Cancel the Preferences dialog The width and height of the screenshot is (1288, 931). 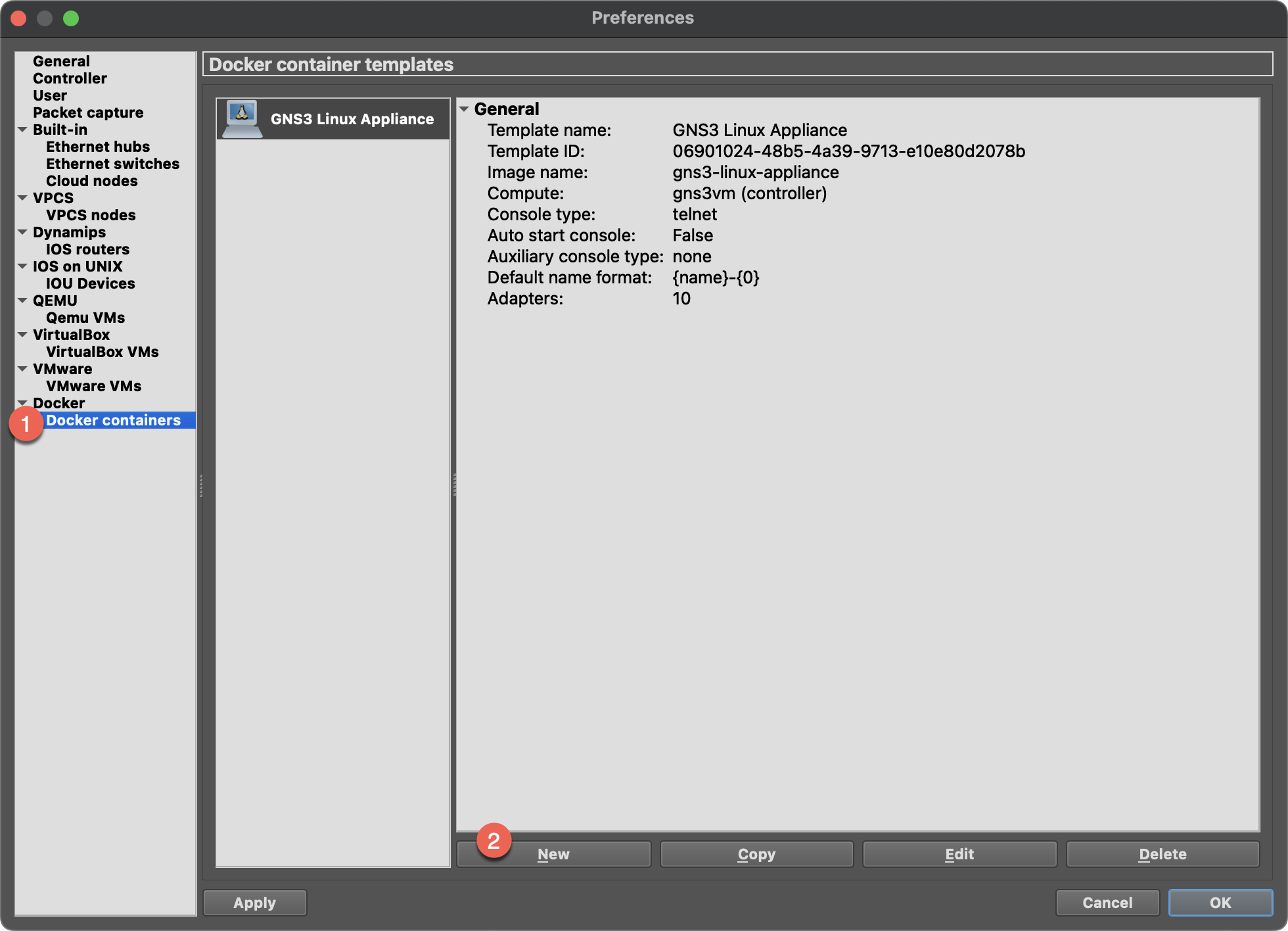[1107, 903]
